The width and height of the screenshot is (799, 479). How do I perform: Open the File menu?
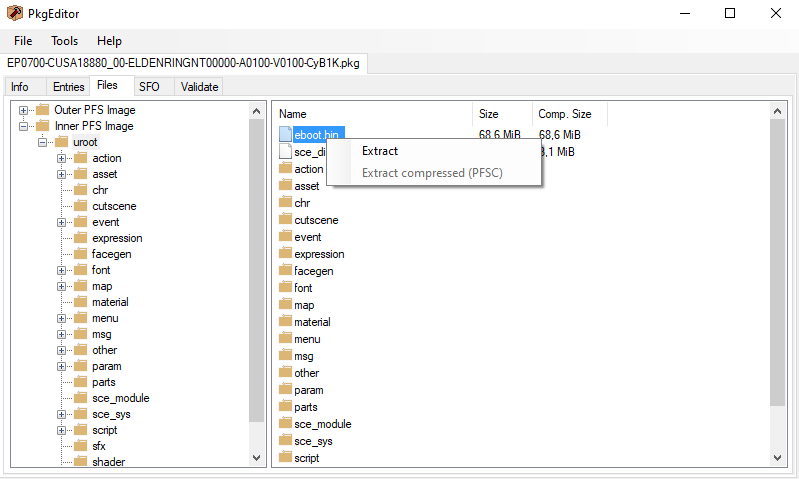[x=23, y=41]
